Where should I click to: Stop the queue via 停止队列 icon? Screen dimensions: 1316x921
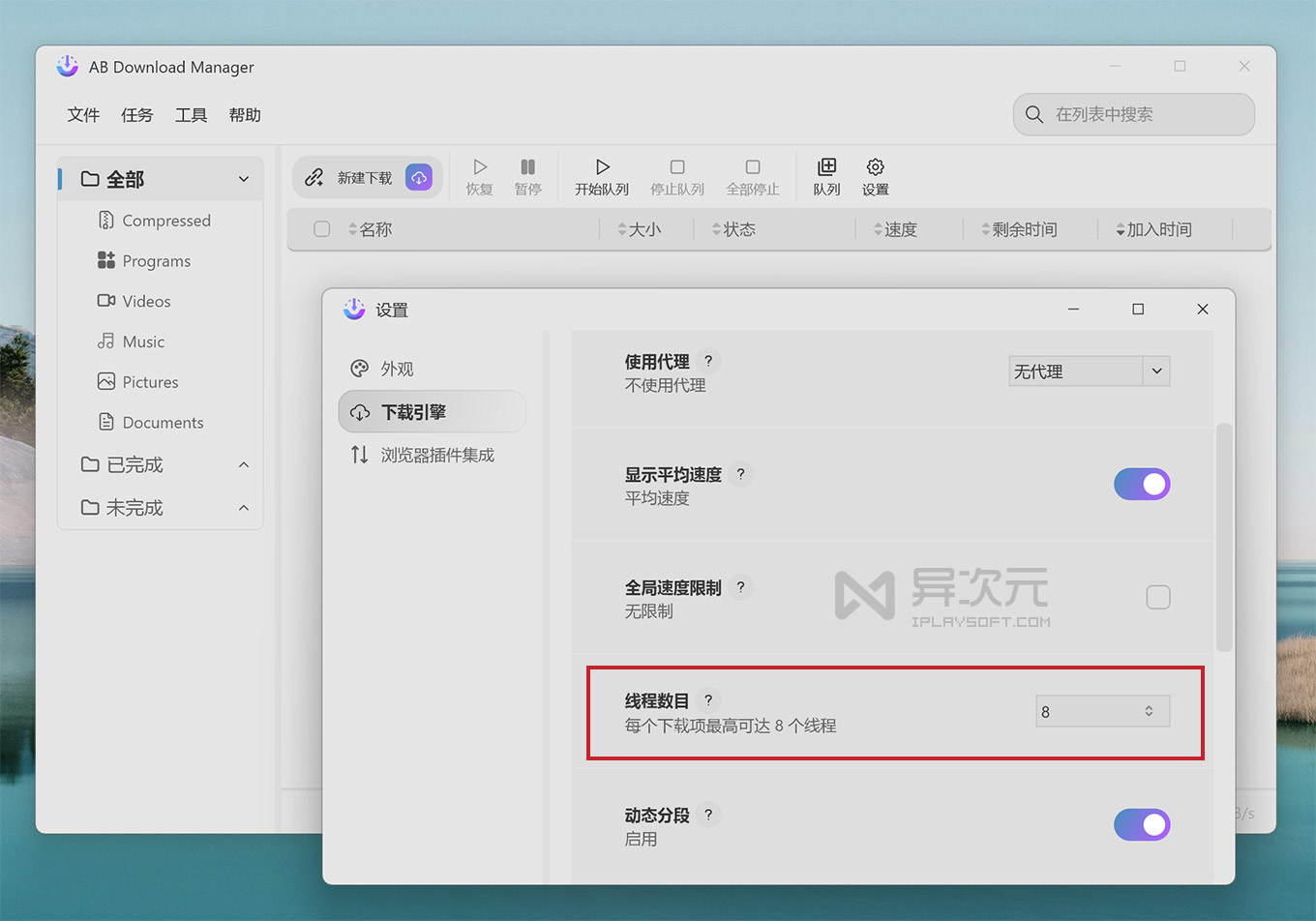click(x=676, y=174)
